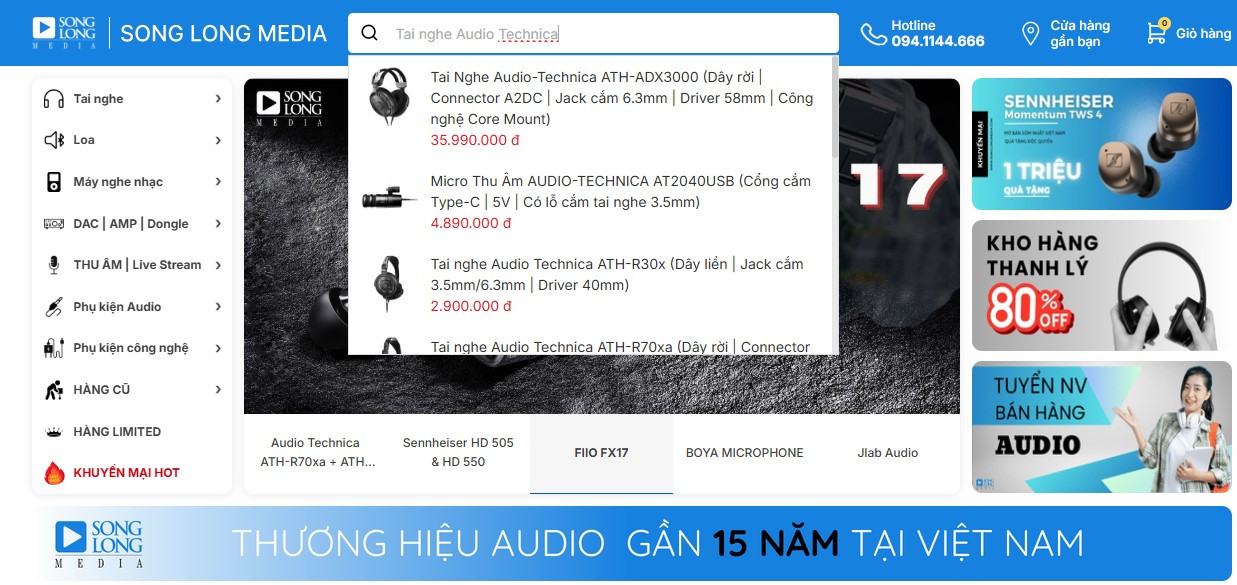Viewport: 1237px width, 585px height.
Task: Click the speaker icon beside Loa
Action: [54, 140]
